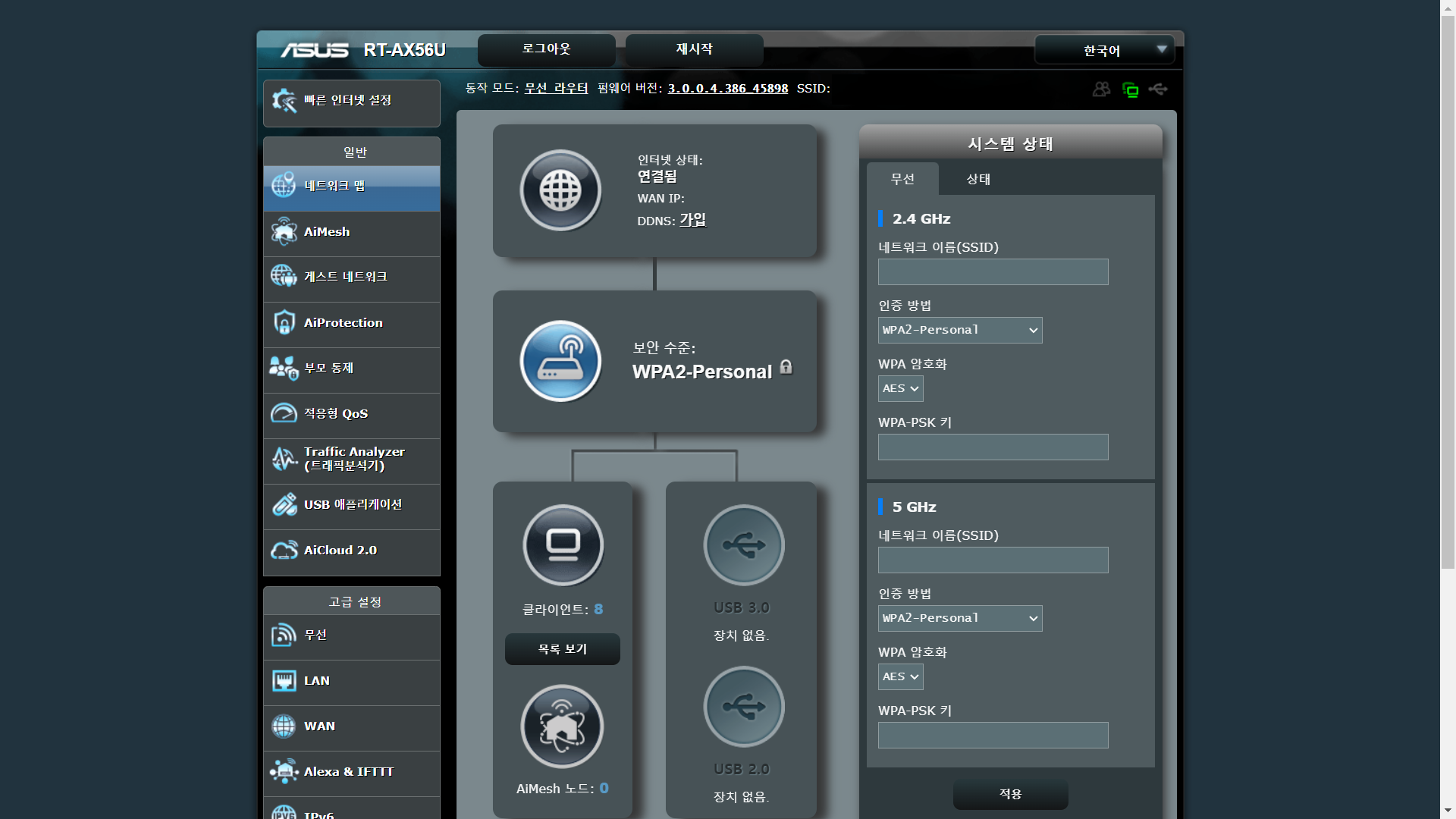Click the USB 2.0 port icon

[743, 707]
